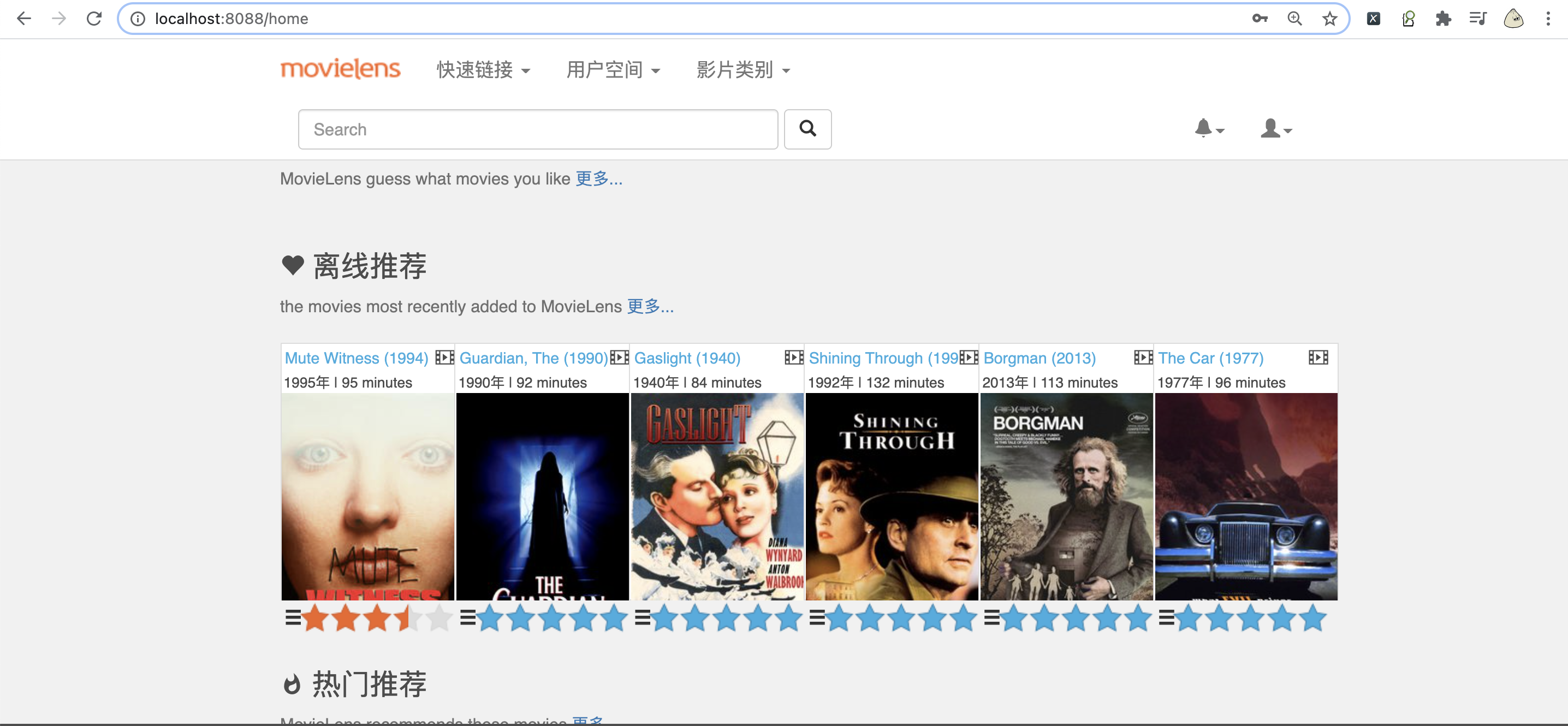Open the list menu icon under Guardian poster
The image size is (1568, 726).
467,618
